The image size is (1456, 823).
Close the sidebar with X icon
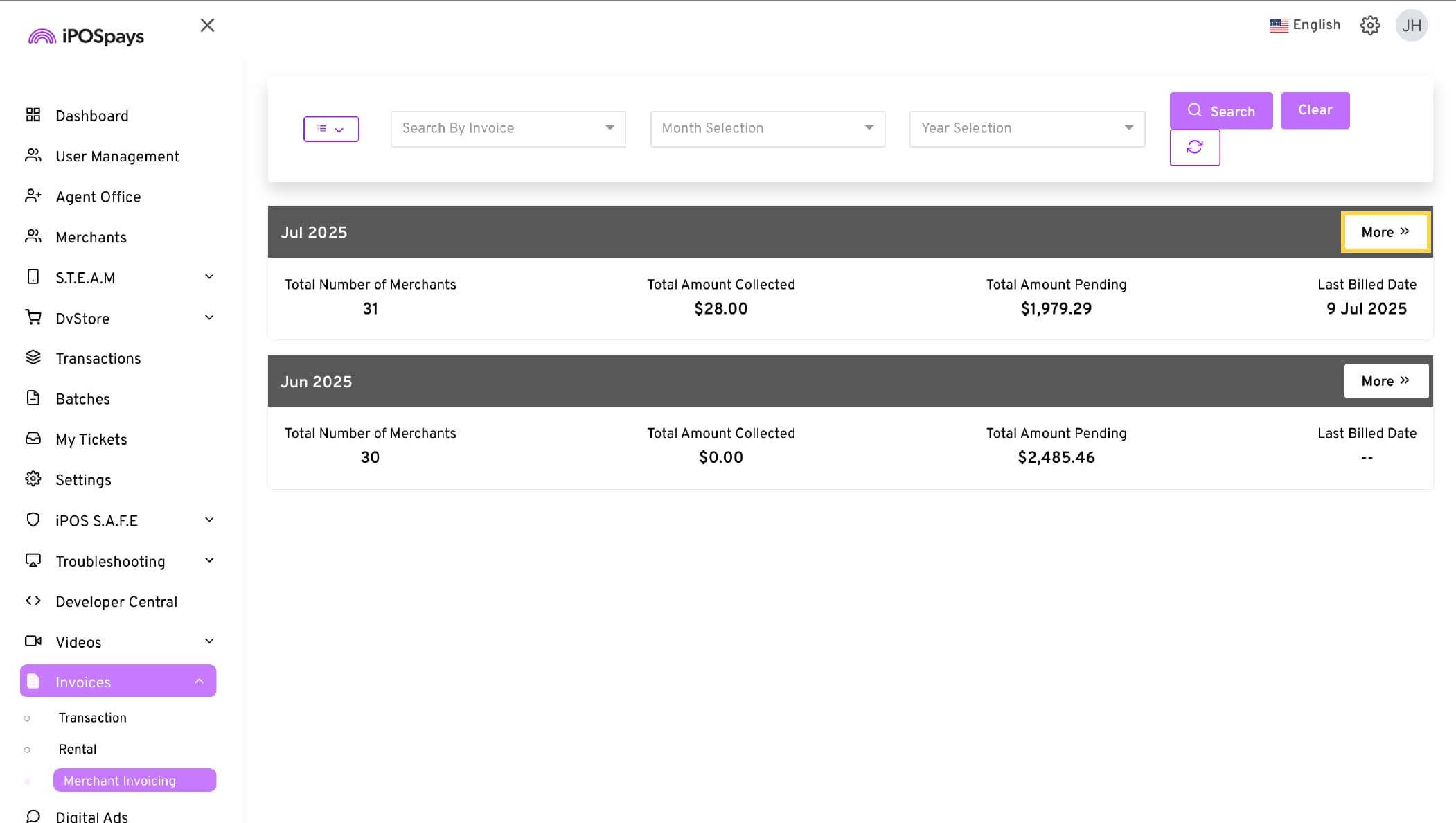(x=207, y=26)
